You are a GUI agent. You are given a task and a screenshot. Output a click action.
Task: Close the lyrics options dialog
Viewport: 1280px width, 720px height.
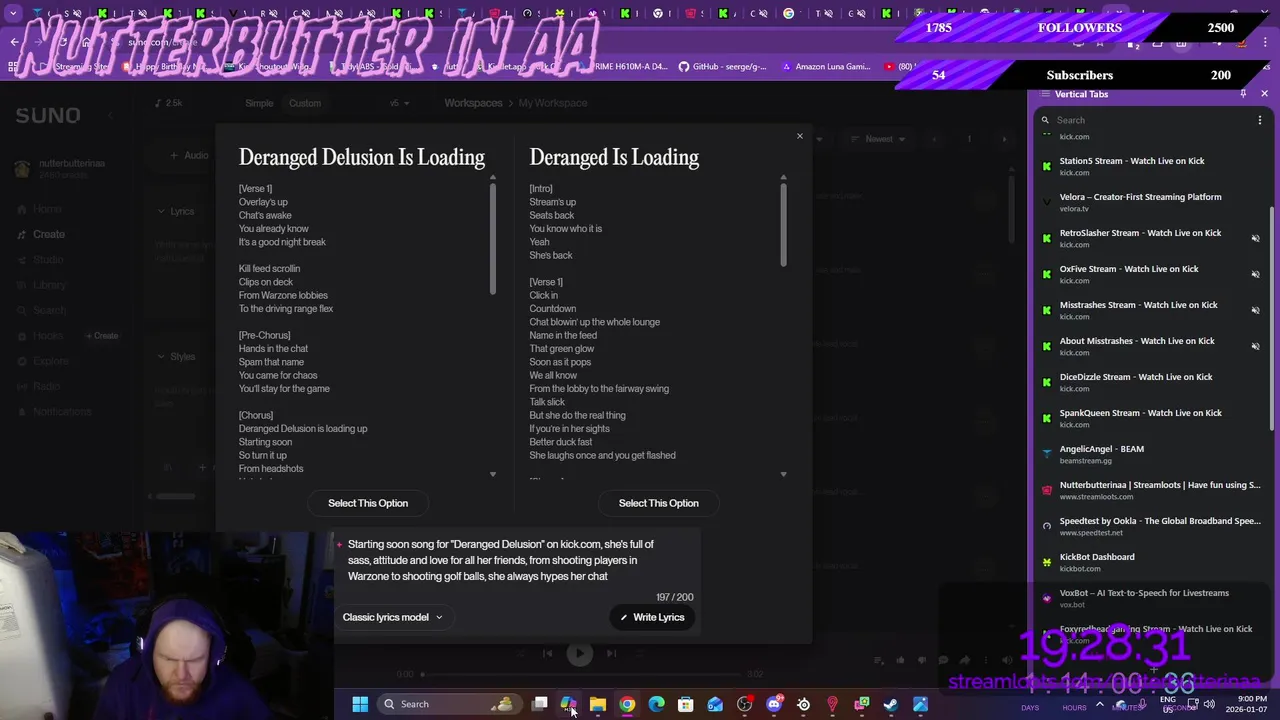[799, 136]
